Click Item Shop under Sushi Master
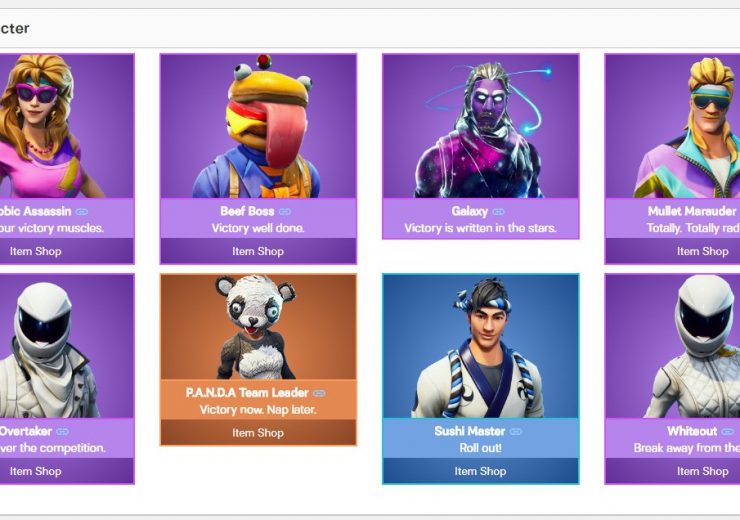The height and width of the screenshot is (520, 740). 480,471
